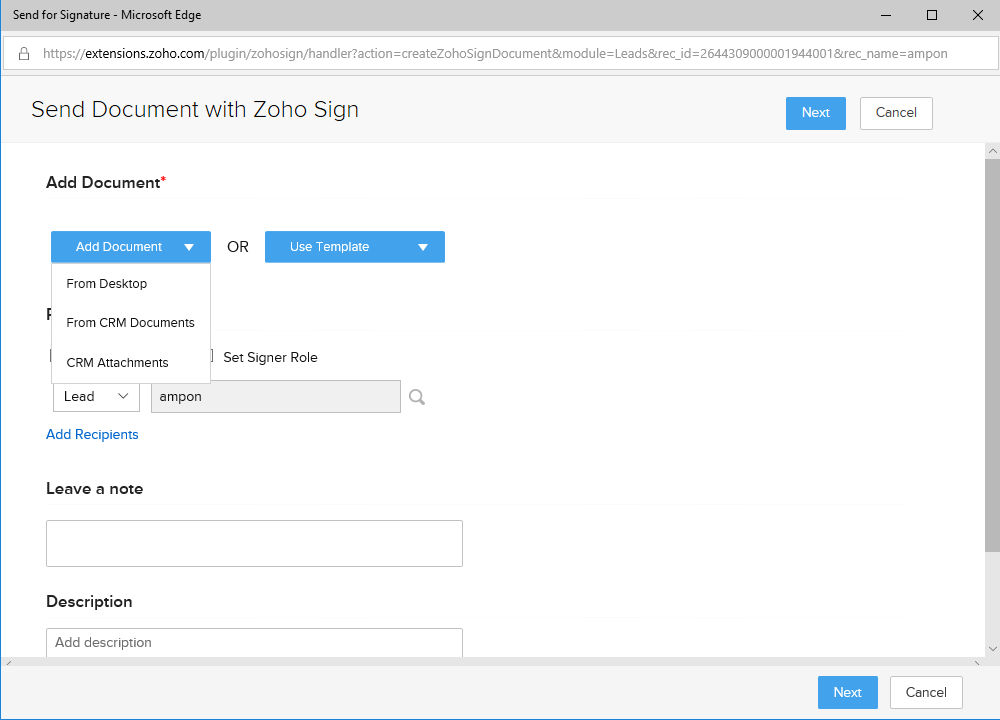1000x720 pixels.
Task: Choose From CRM Documents option
Action: click(x=131, y=323)
